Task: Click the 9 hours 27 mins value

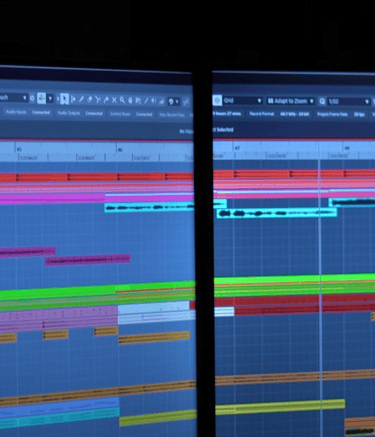Action: pyautogui.click(x=227, y=113)
